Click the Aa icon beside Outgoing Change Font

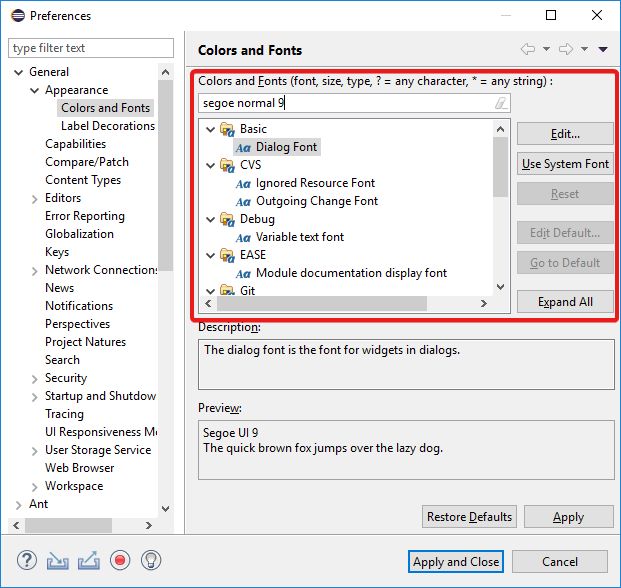(x=243, y=202)
